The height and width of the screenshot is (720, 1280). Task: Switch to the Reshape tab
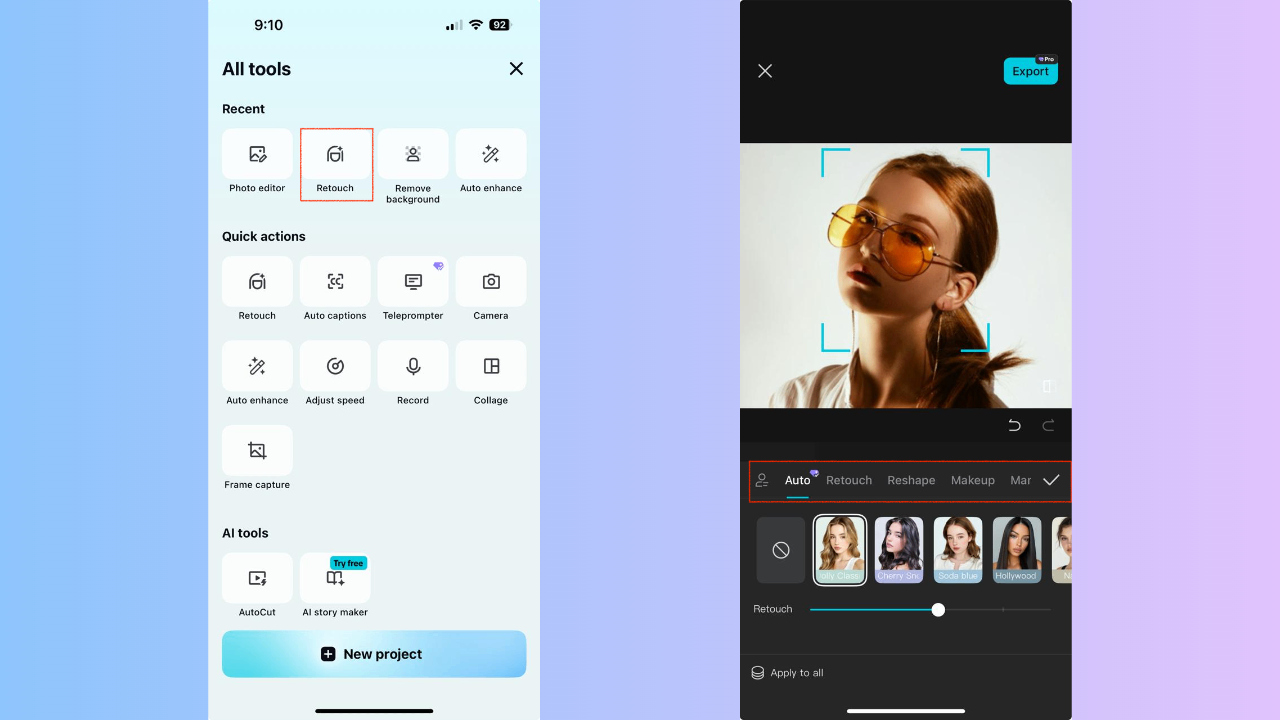click(911, 480)
